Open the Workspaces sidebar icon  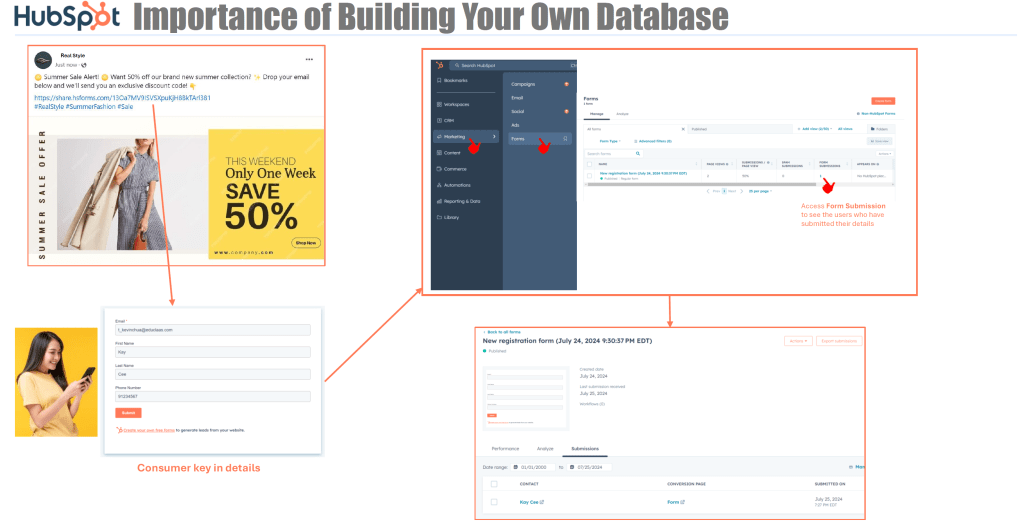click(x=439, y=104)
